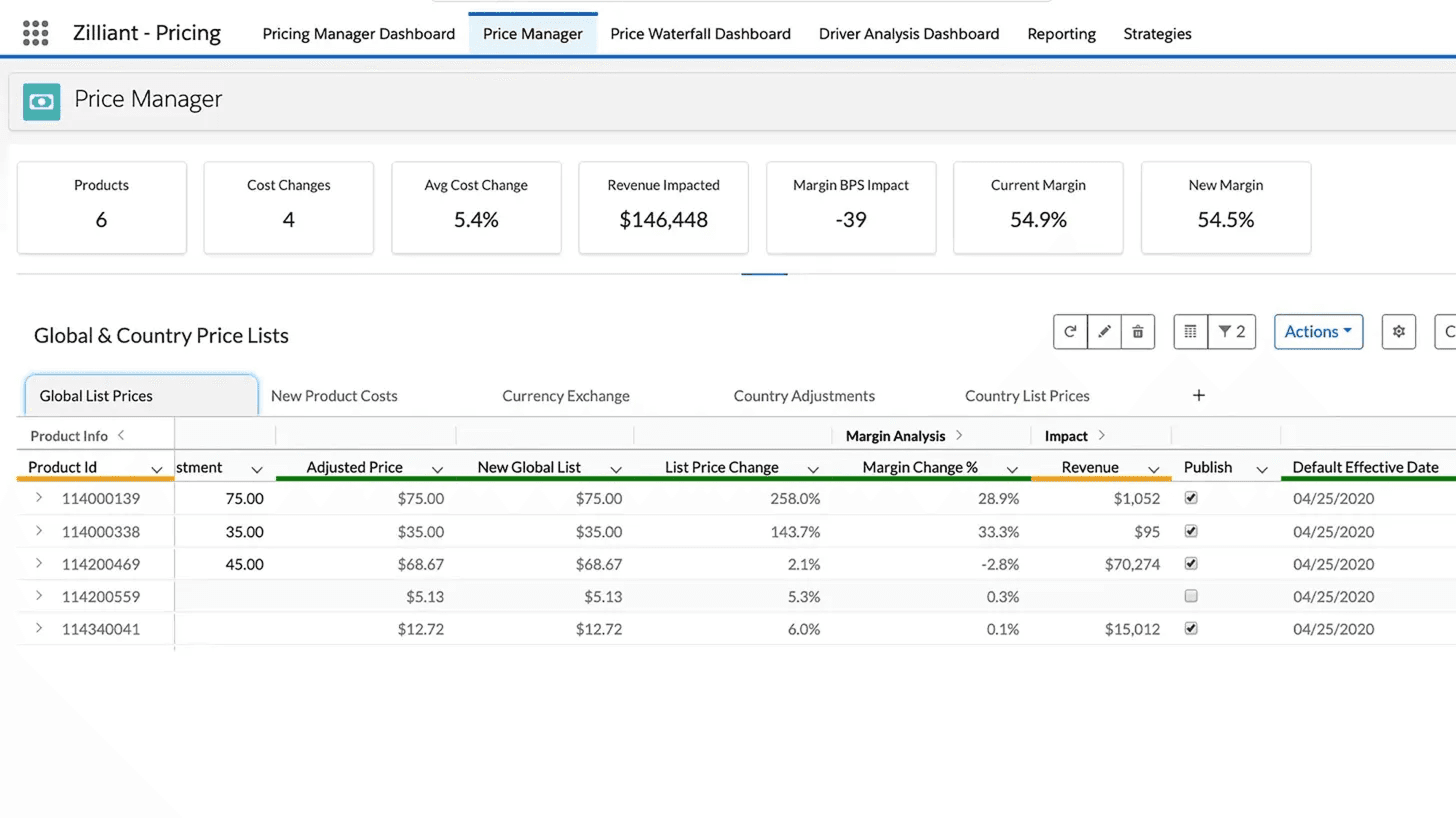Uncheck Publish for product 114000139
This screenshot has height=818, width=1456.
pos(1191,498)
